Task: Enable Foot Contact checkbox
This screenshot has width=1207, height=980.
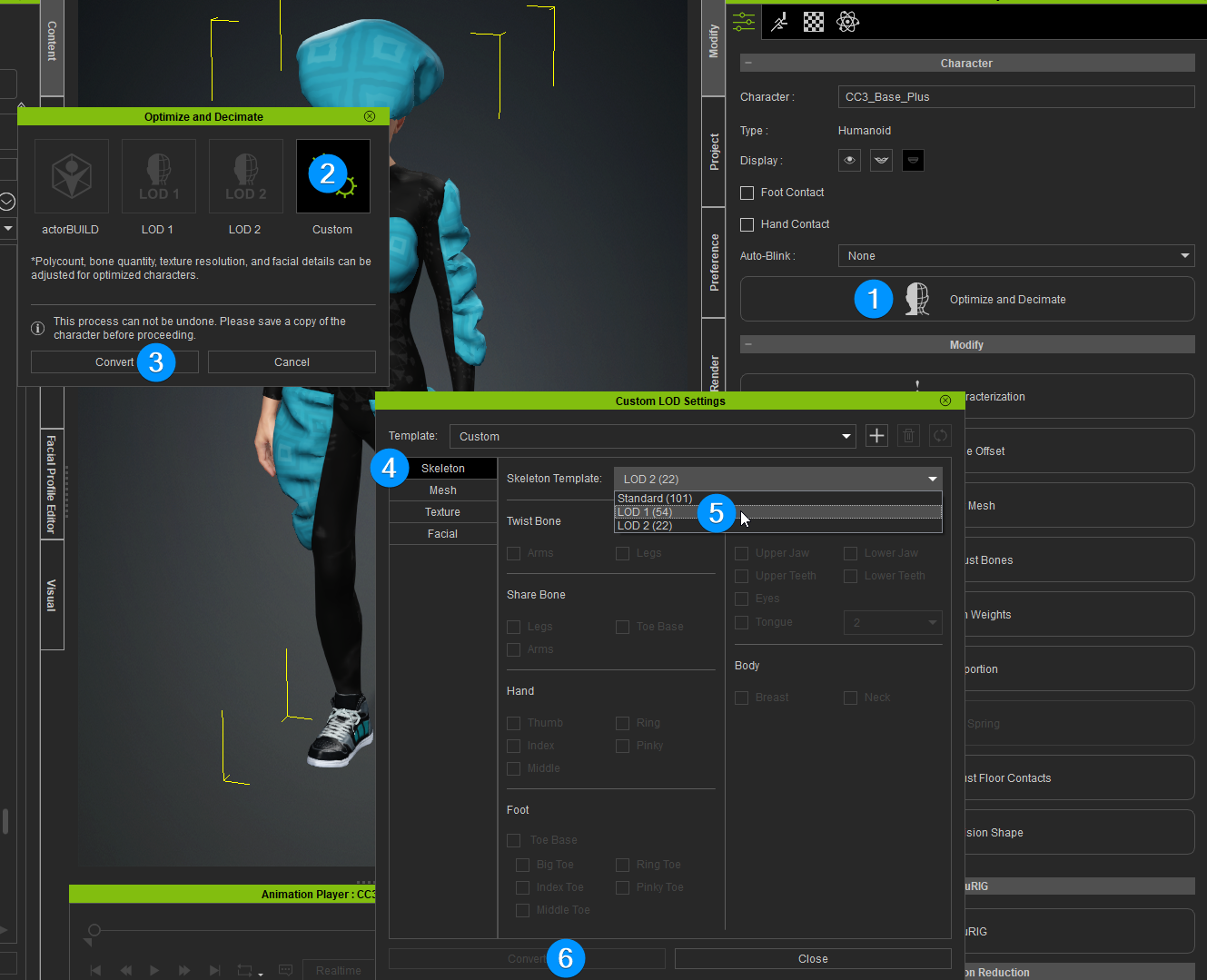Action: click(747, 193)
